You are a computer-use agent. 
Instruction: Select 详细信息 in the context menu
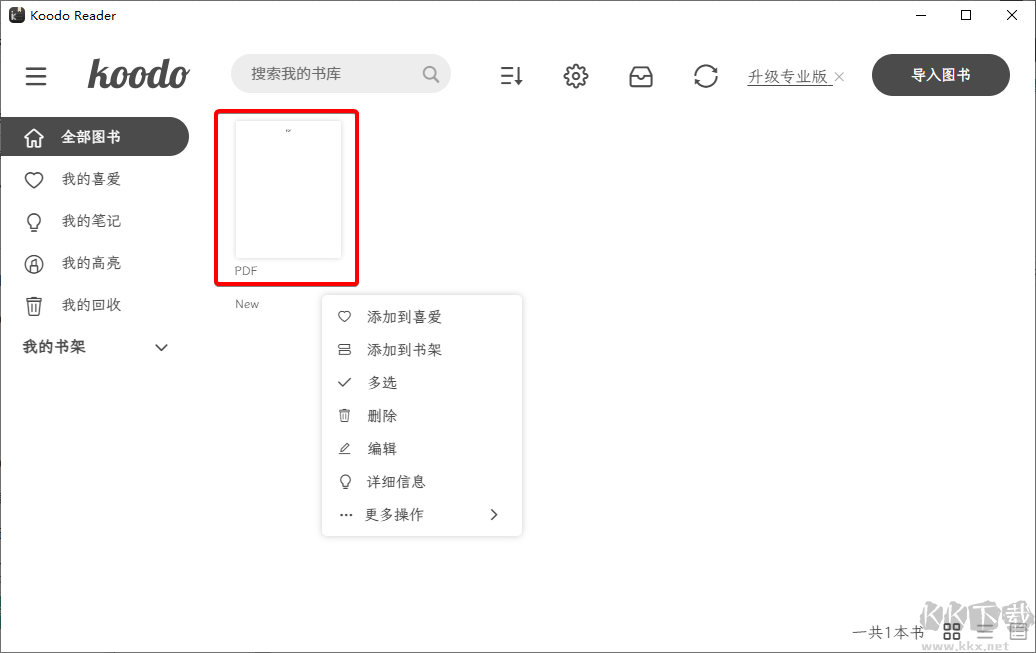[x=396, y=481]
